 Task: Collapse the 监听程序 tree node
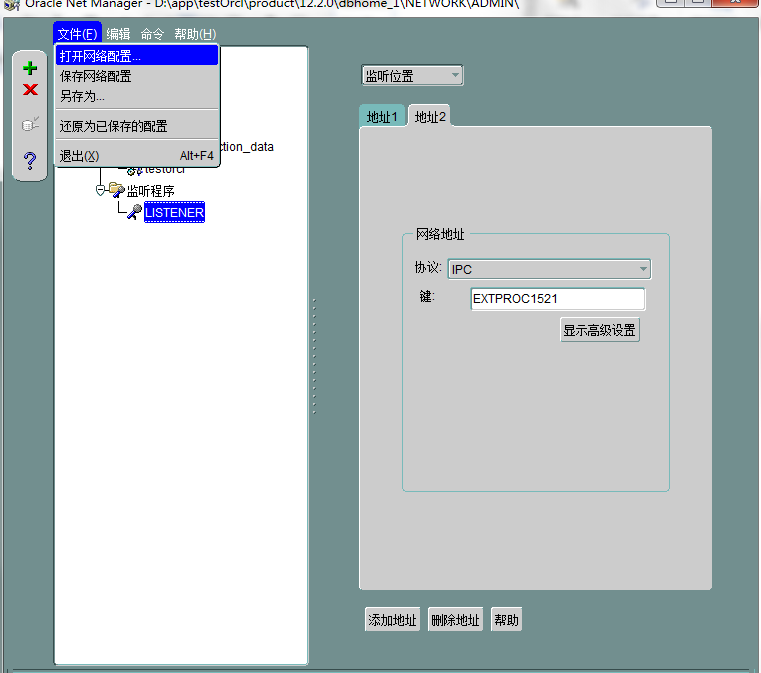100,190
